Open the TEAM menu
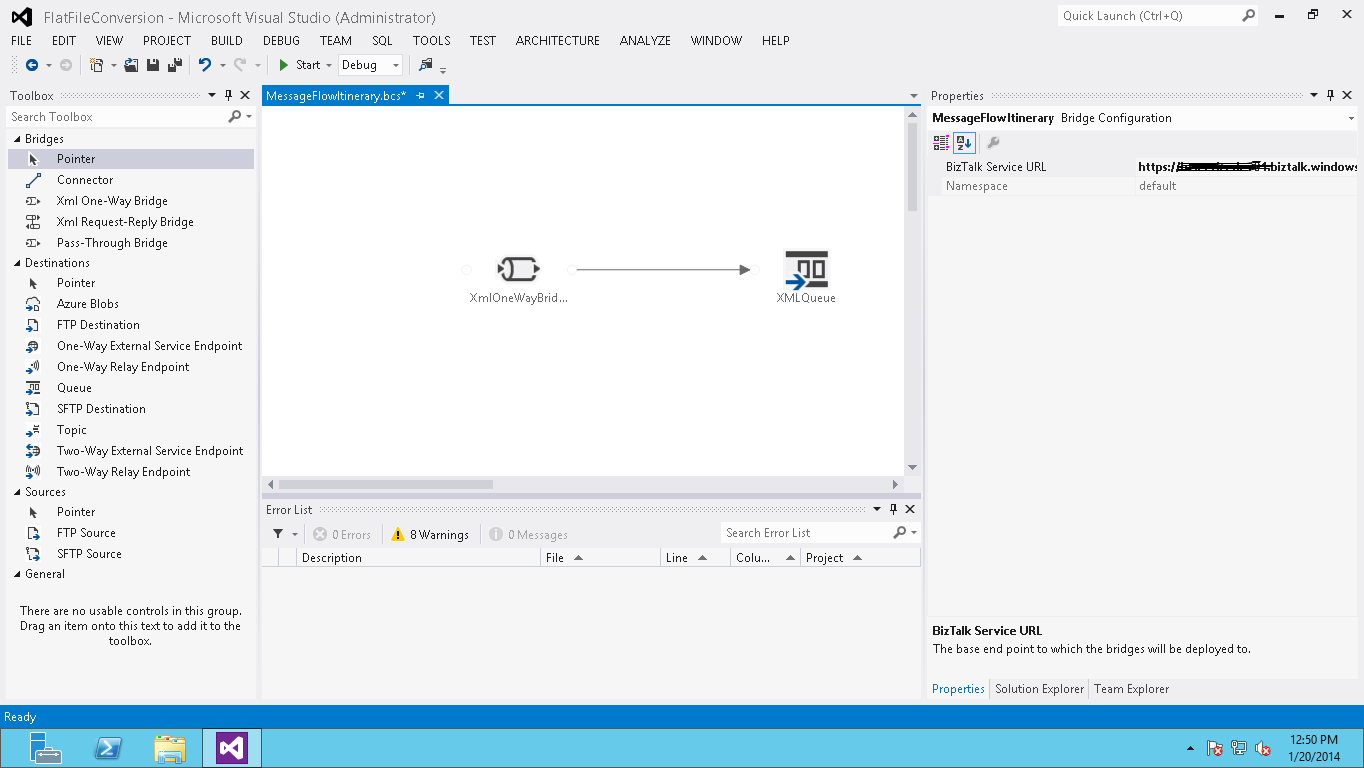Screen dimensions: 1364x768 tap(336, 41)
